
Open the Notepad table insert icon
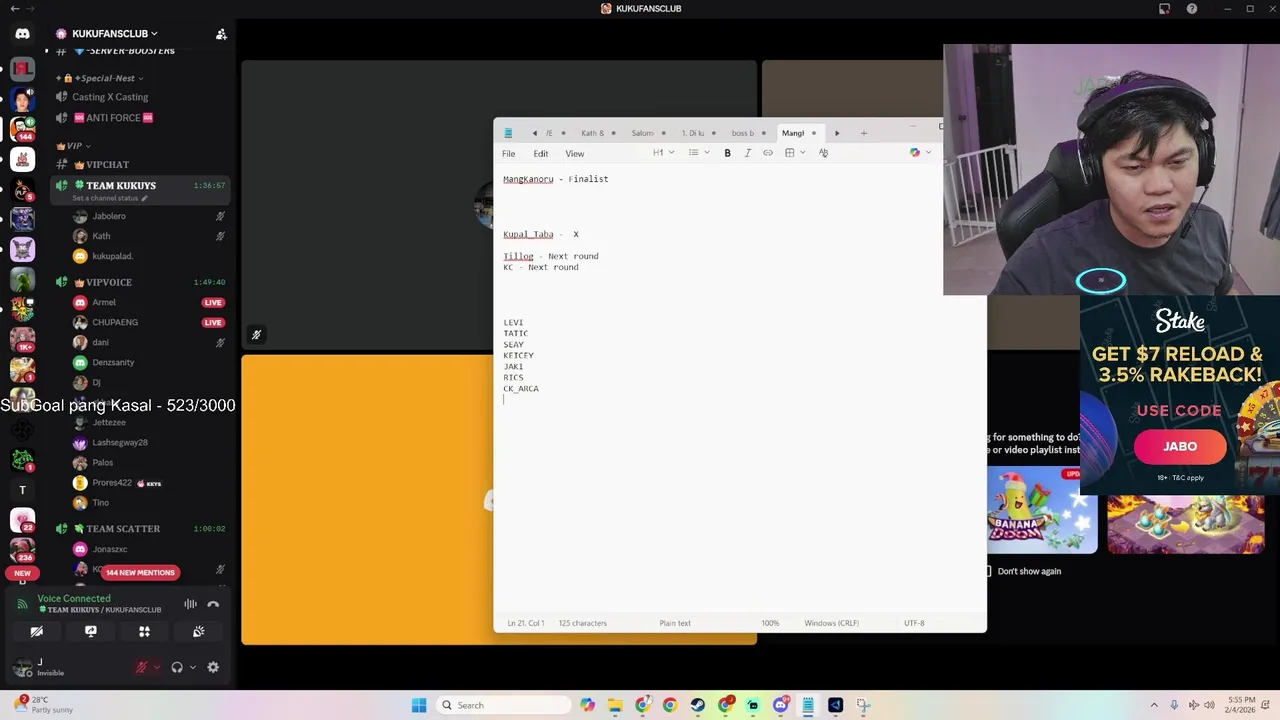point(789,153)
